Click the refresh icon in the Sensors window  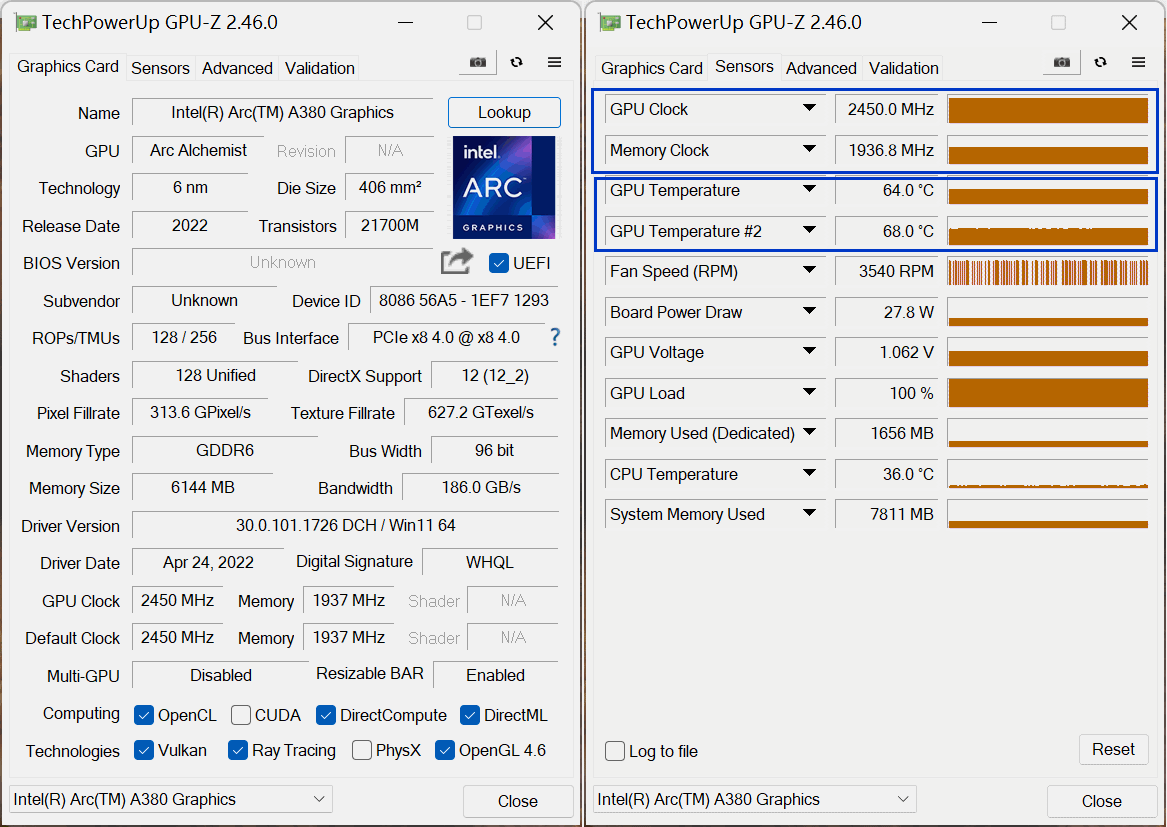pyautogui.click(x=1100, y=61)
